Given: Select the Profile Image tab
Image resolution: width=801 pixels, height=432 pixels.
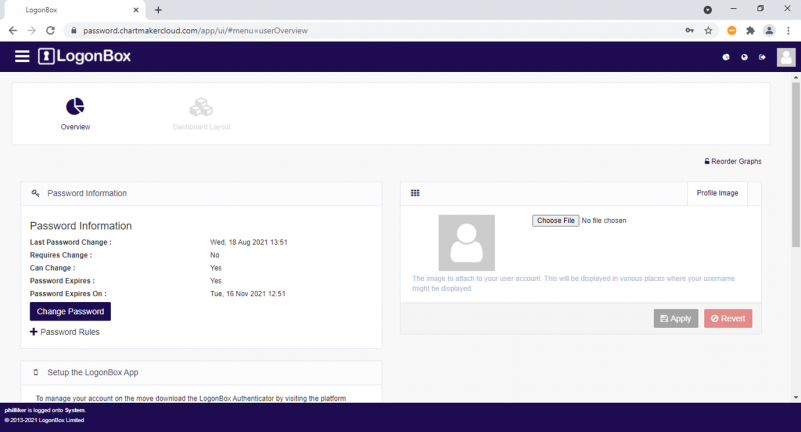Looking at the screenshot, I should (x=717, y=193).
